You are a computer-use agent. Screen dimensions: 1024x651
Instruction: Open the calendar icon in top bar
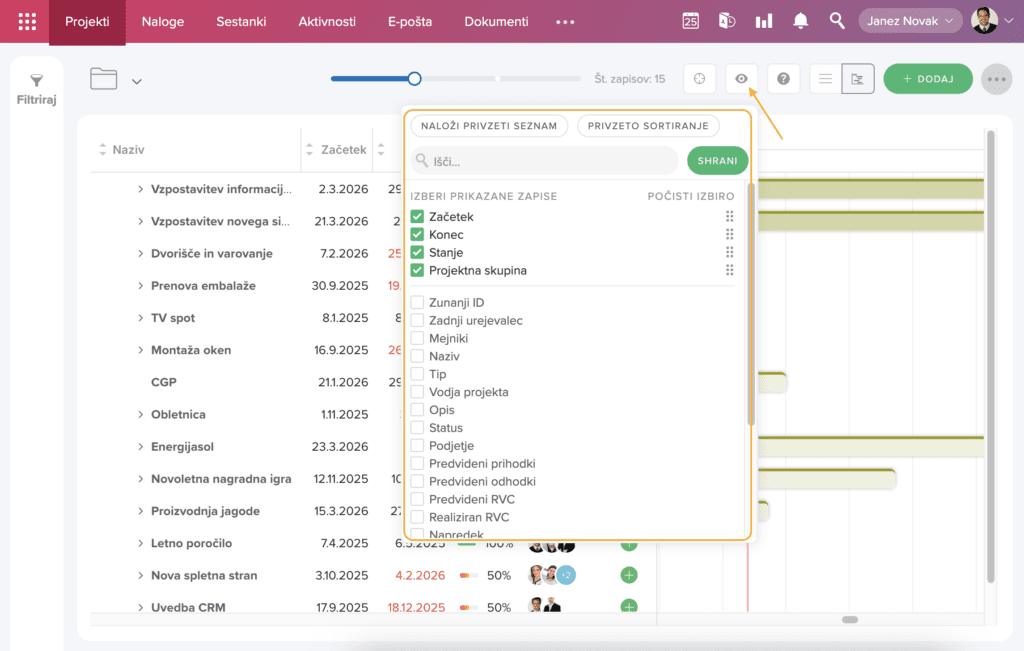(690, 21)
